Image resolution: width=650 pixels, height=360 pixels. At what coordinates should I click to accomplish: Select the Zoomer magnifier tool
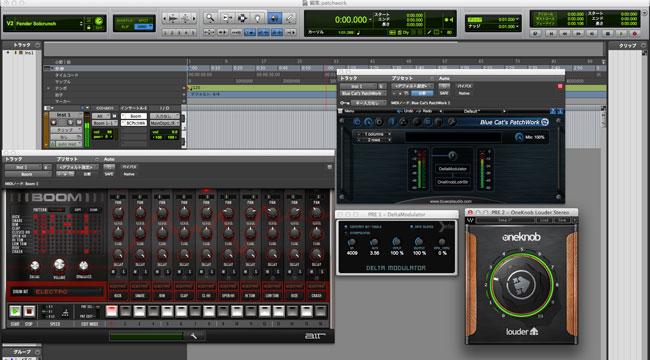[210, 18]
